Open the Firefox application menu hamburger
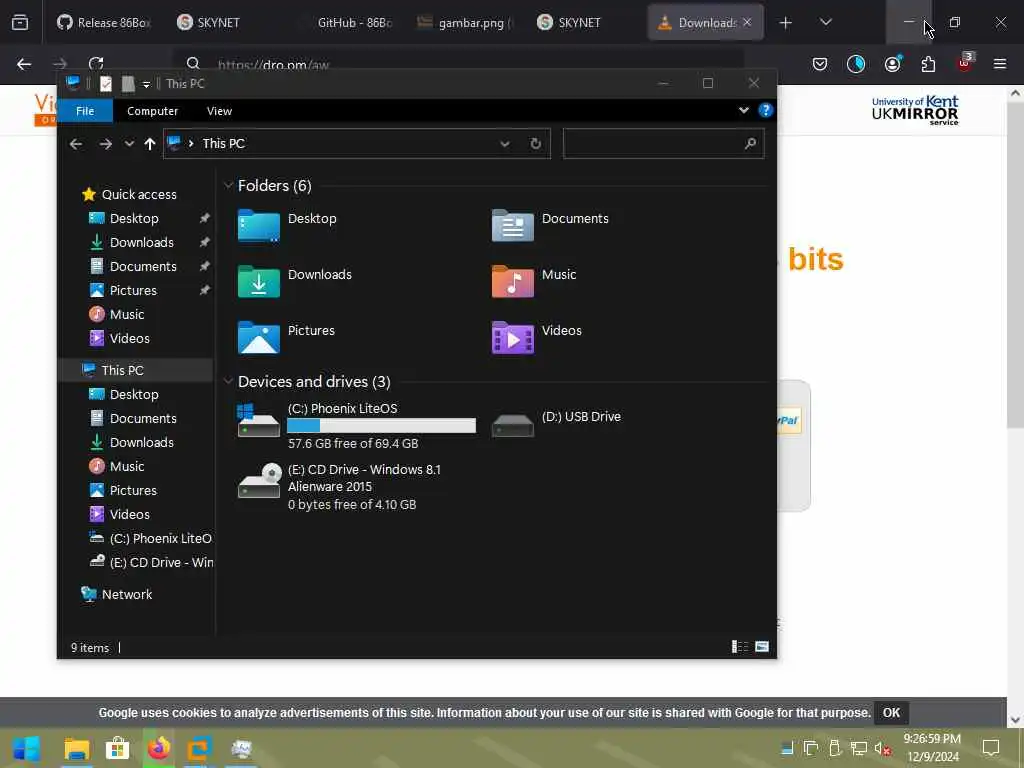The image size is (1024, 768). pos(999,63)
